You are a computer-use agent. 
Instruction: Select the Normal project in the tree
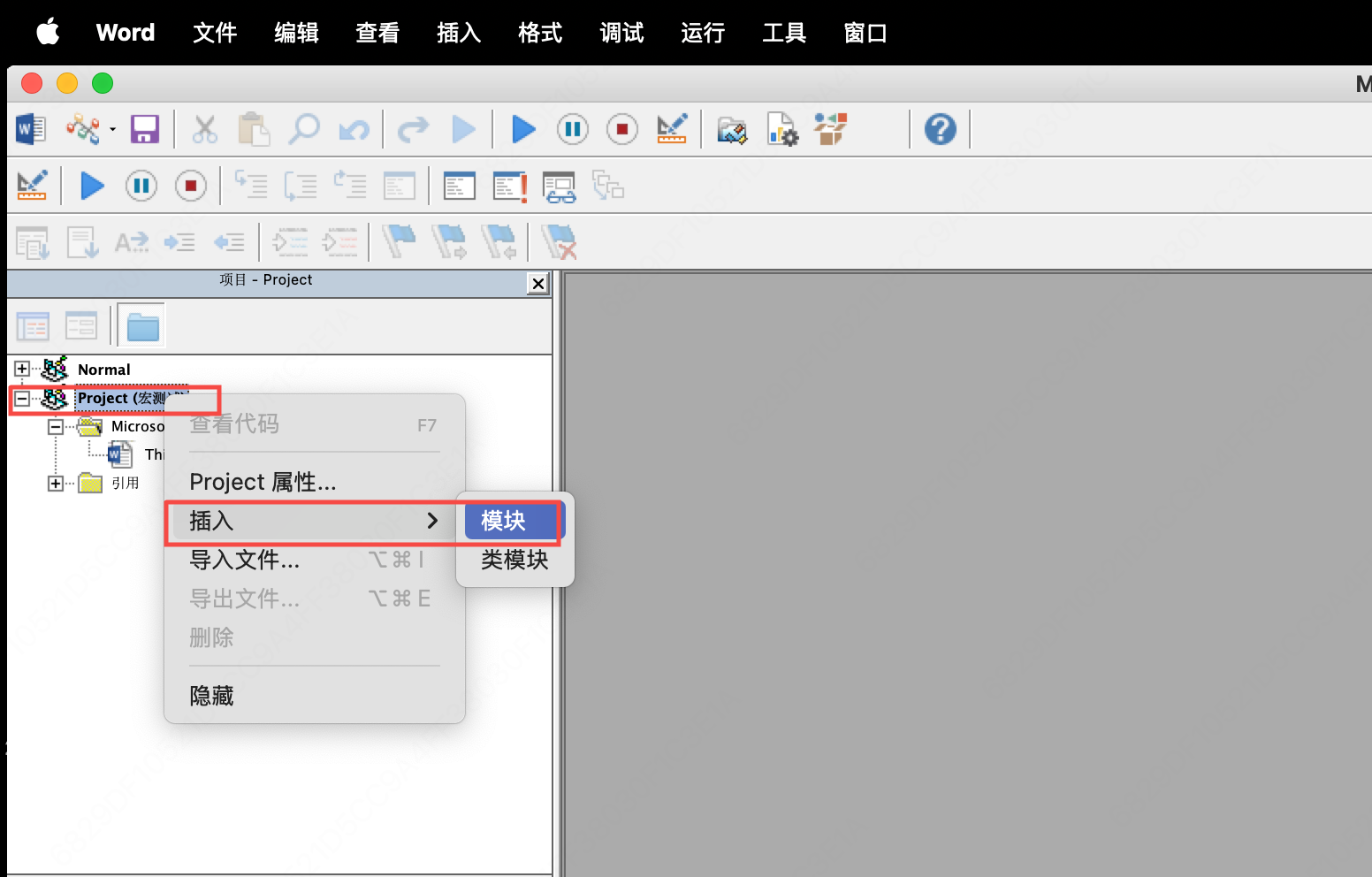coord(103,370)
